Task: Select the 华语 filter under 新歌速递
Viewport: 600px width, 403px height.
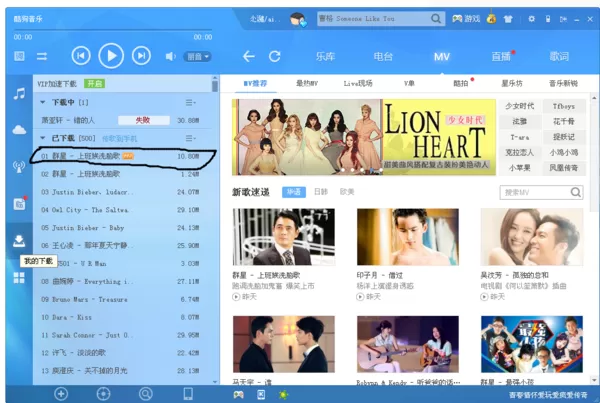Action: coord(293,192)
